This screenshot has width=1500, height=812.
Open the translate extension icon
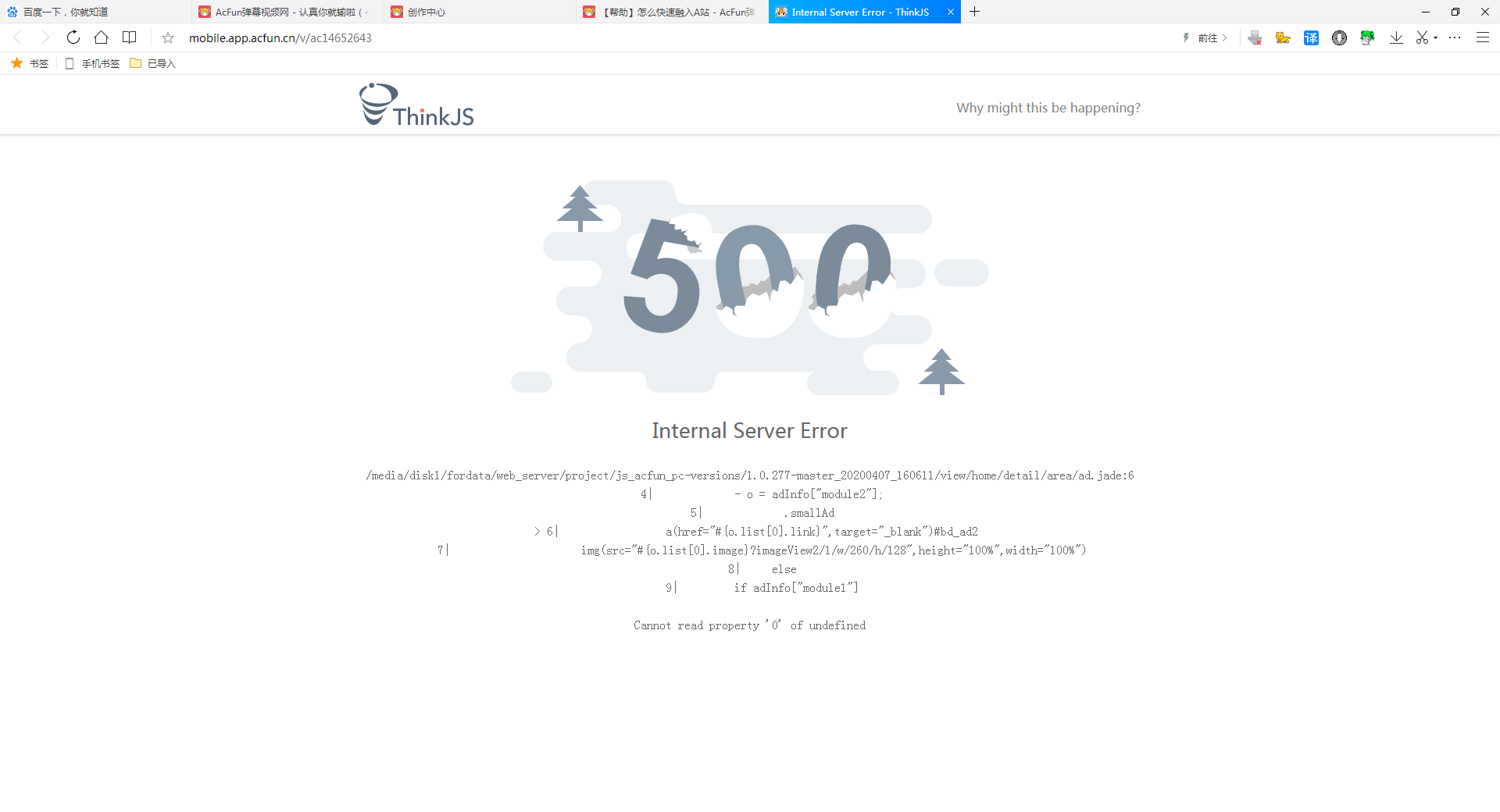pyautogui.click(x=1311, y=37)
